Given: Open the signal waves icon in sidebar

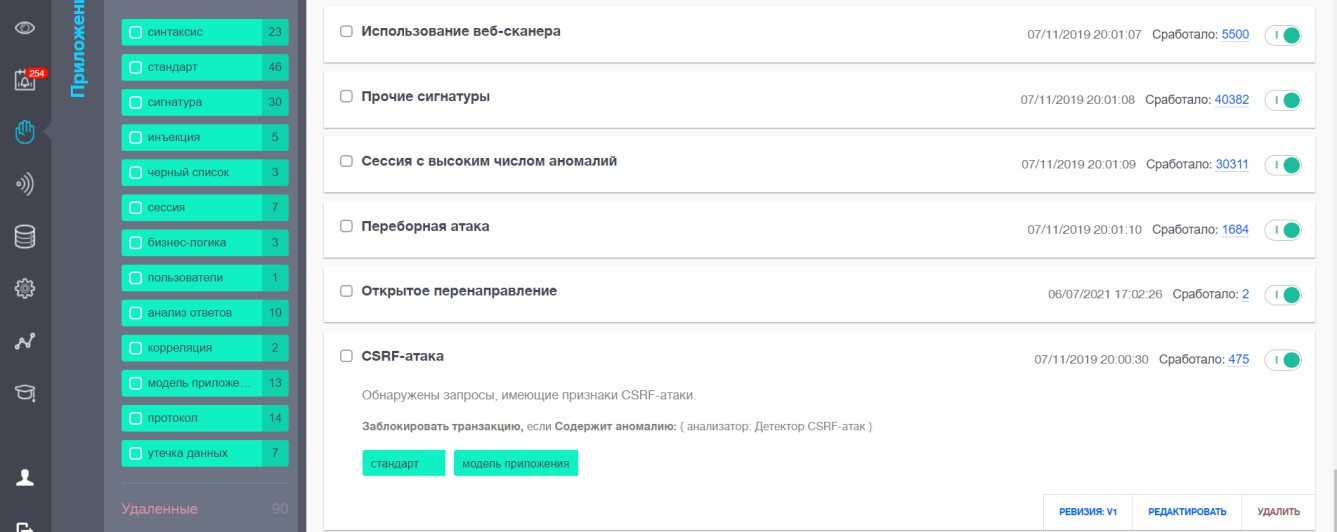Looking at the screenshot, I should tap(25, 184).
